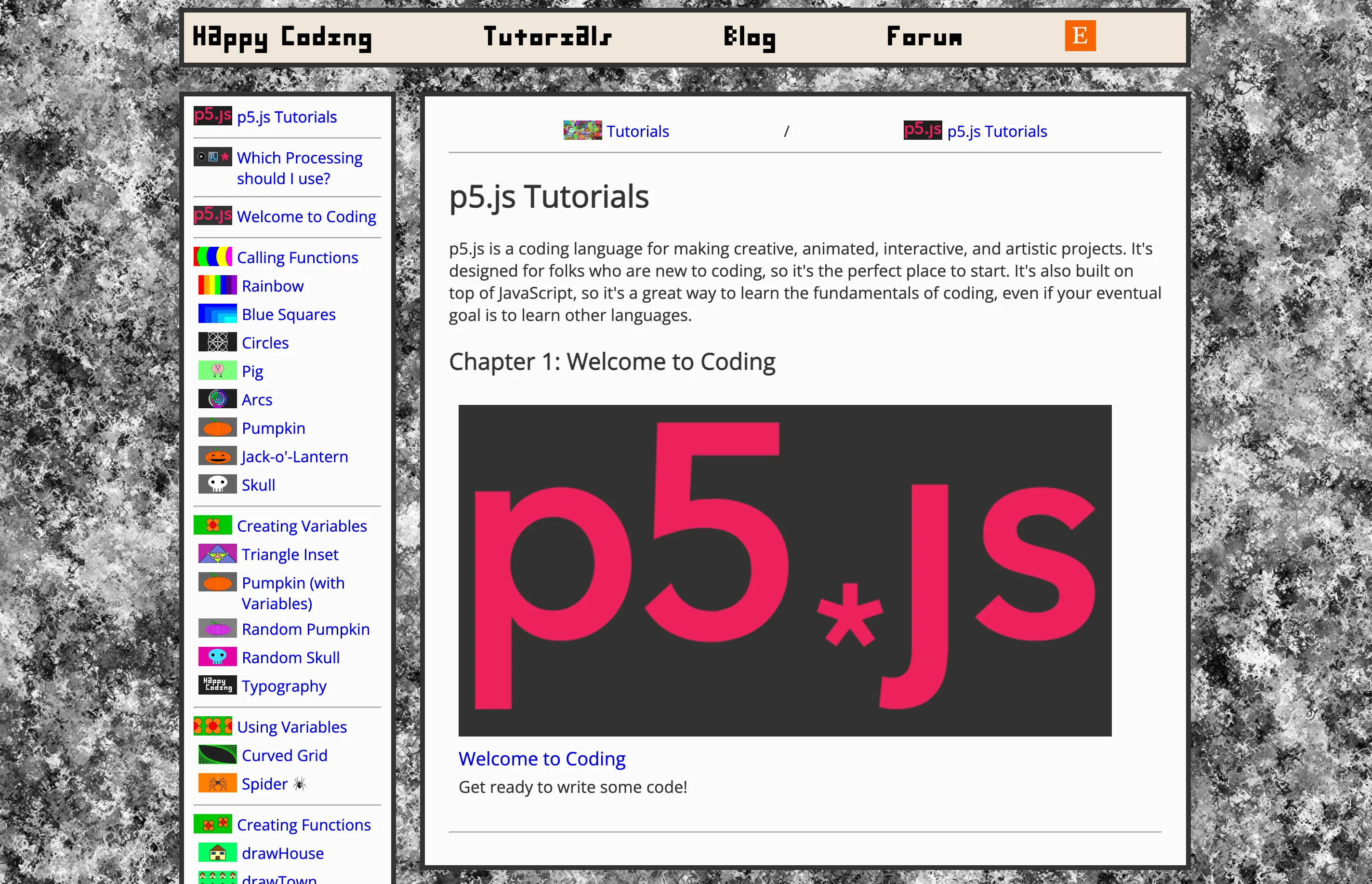Select the jack-o'-lantern icon in the sidebar

pos(217,456)
